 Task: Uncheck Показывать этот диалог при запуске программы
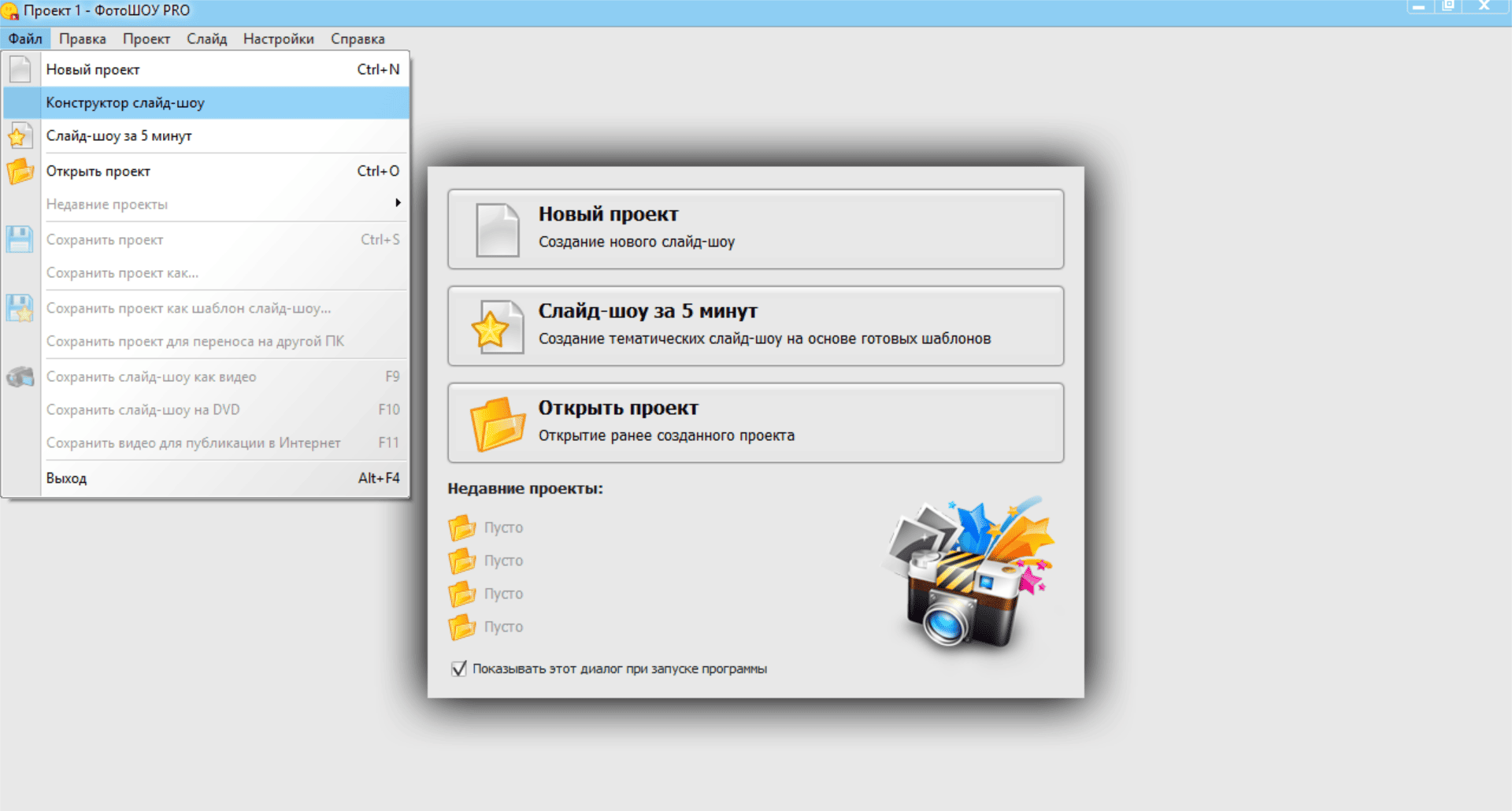[459, 668]
